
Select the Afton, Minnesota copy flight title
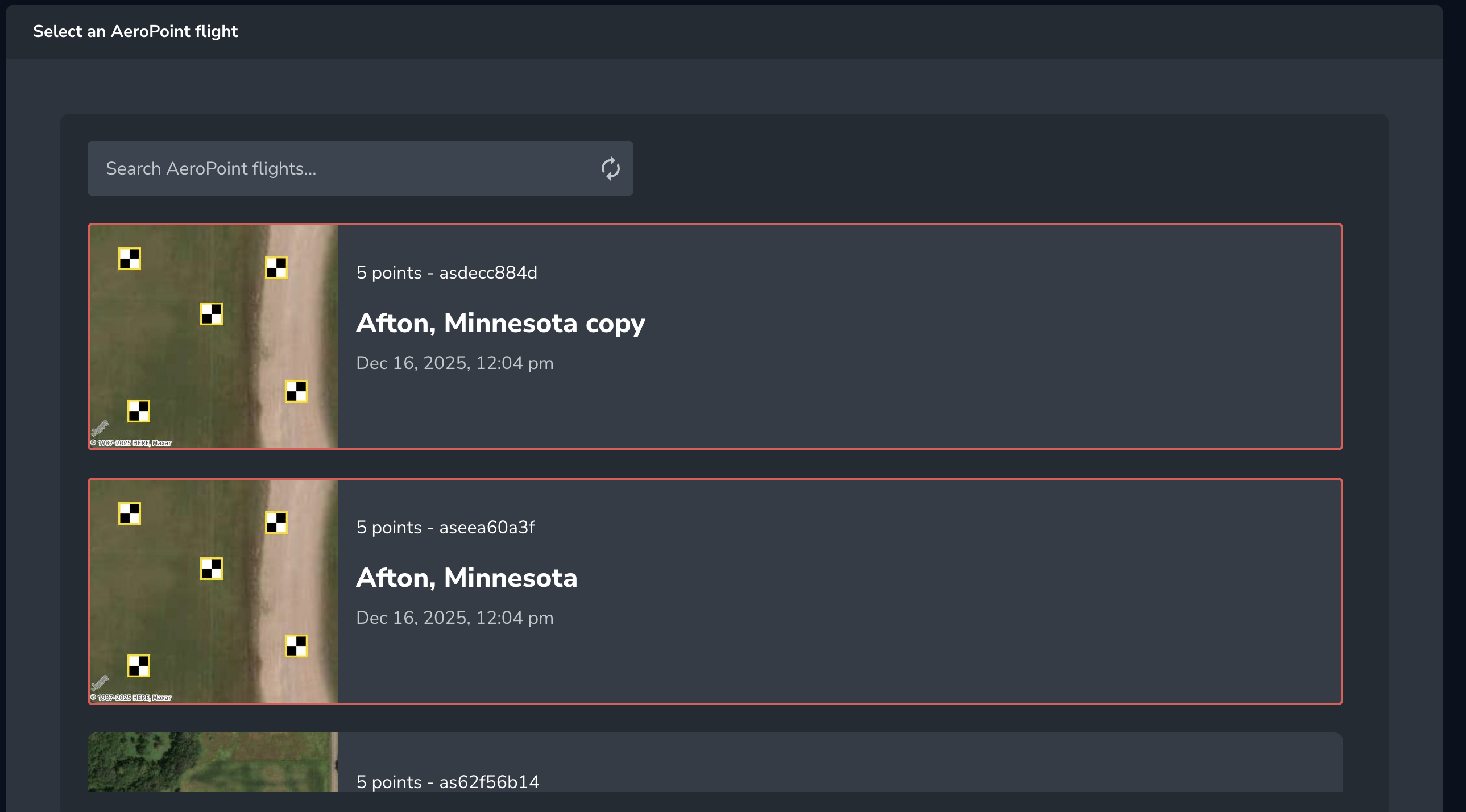tap(500, 322)
